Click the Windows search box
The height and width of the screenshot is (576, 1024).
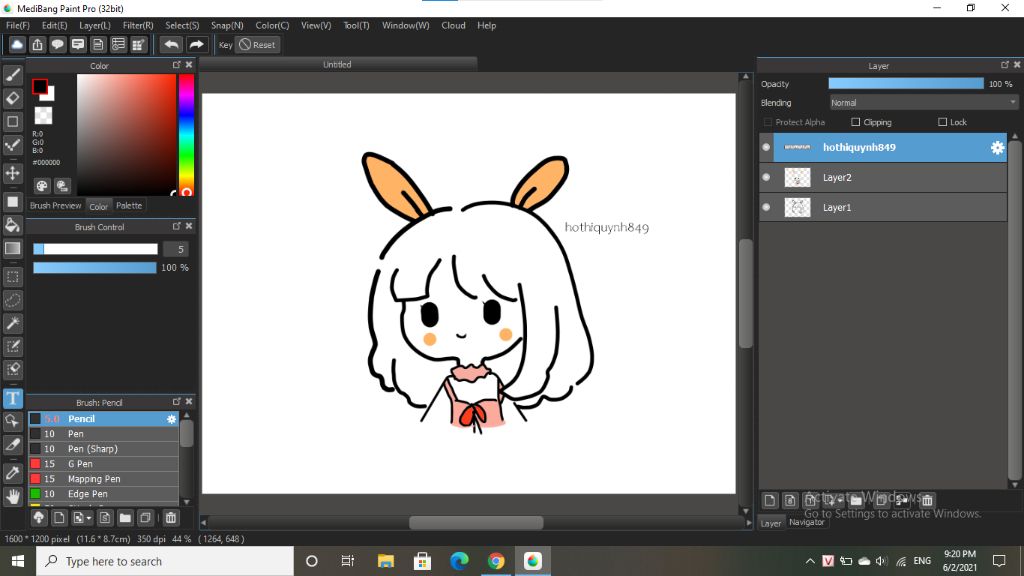pyautogui.click(x=165, y=561)
